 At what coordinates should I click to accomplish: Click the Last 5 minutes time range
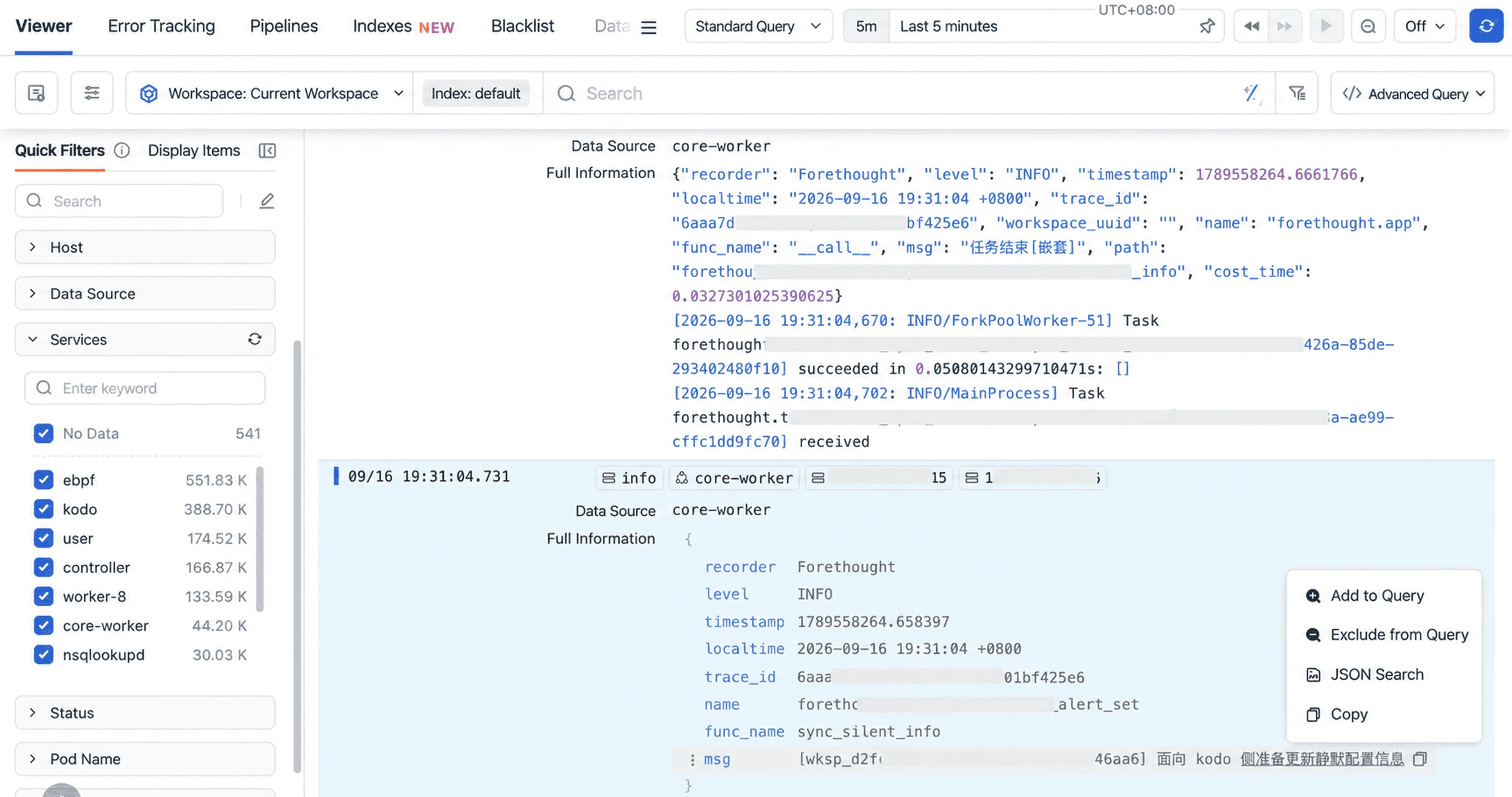(948, 26)
